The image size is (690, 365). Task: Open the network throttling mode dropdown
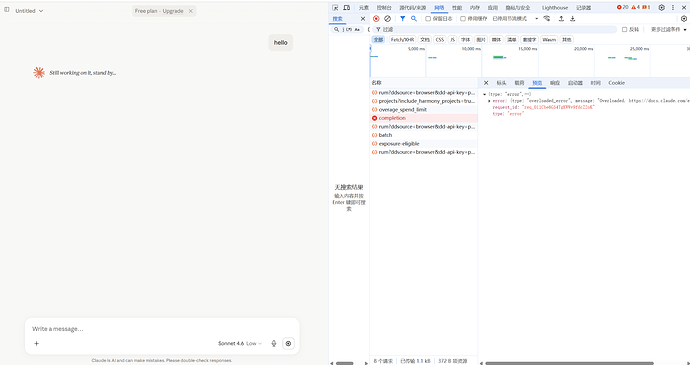click(x=515, y=18)
